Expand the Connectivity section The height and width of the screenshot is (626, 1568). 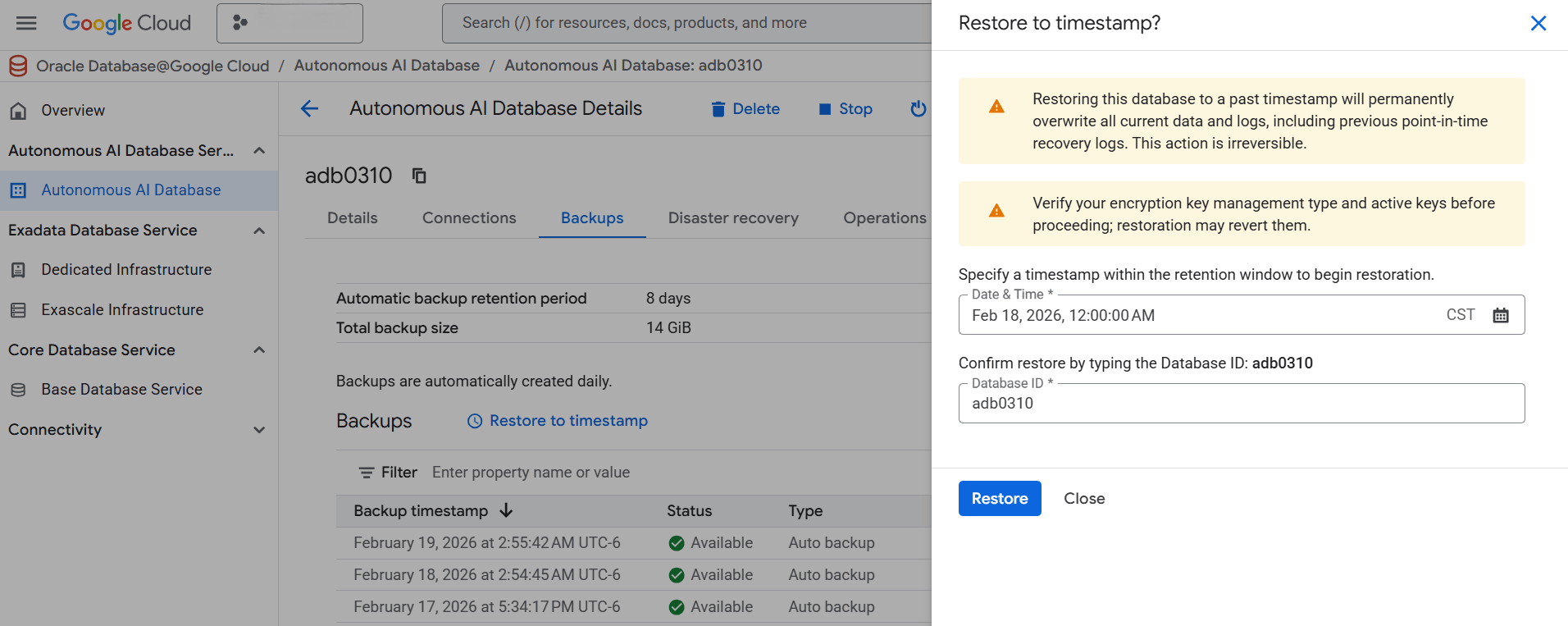pyautogui.click(x=259, y=430)
